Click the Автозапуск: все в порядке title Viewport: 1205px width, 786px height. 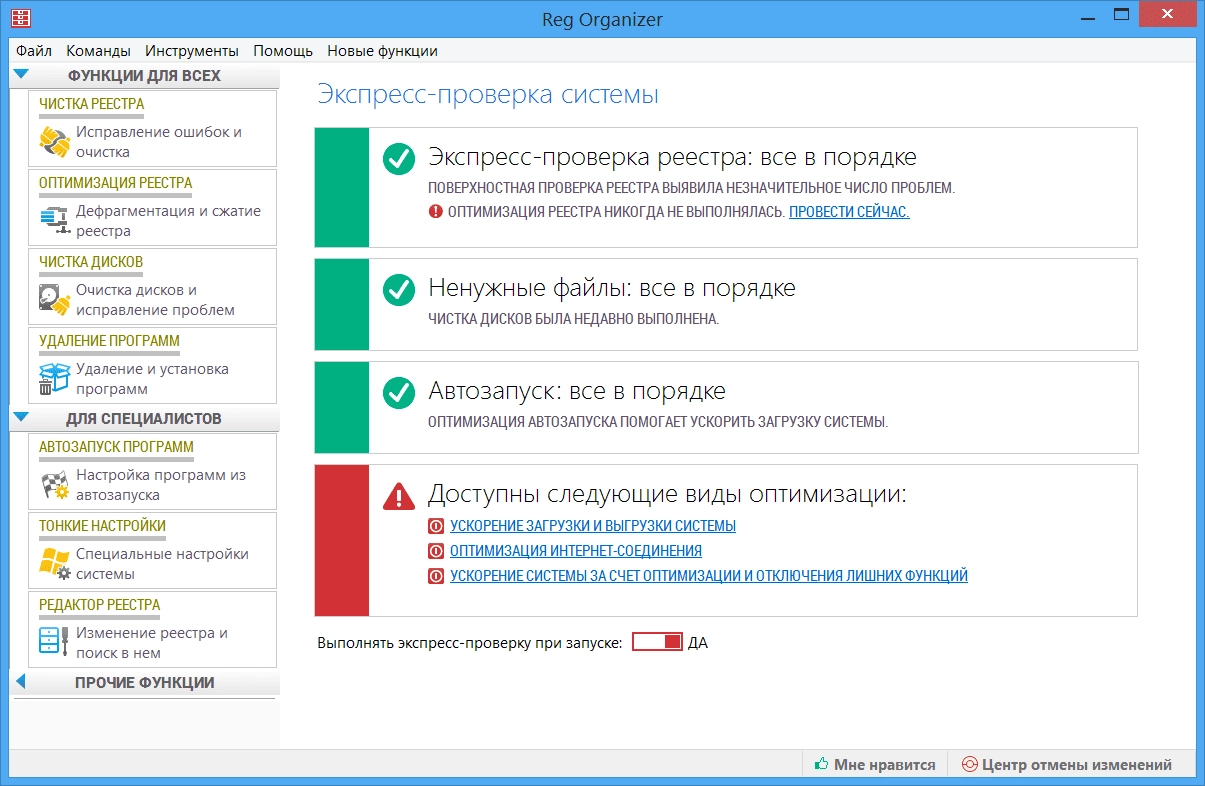point(577,391)
